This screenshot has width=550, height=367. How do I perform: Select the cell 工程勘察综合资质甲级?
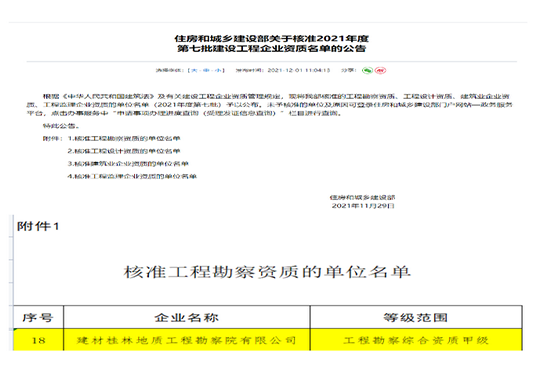(x=416, y=340)
